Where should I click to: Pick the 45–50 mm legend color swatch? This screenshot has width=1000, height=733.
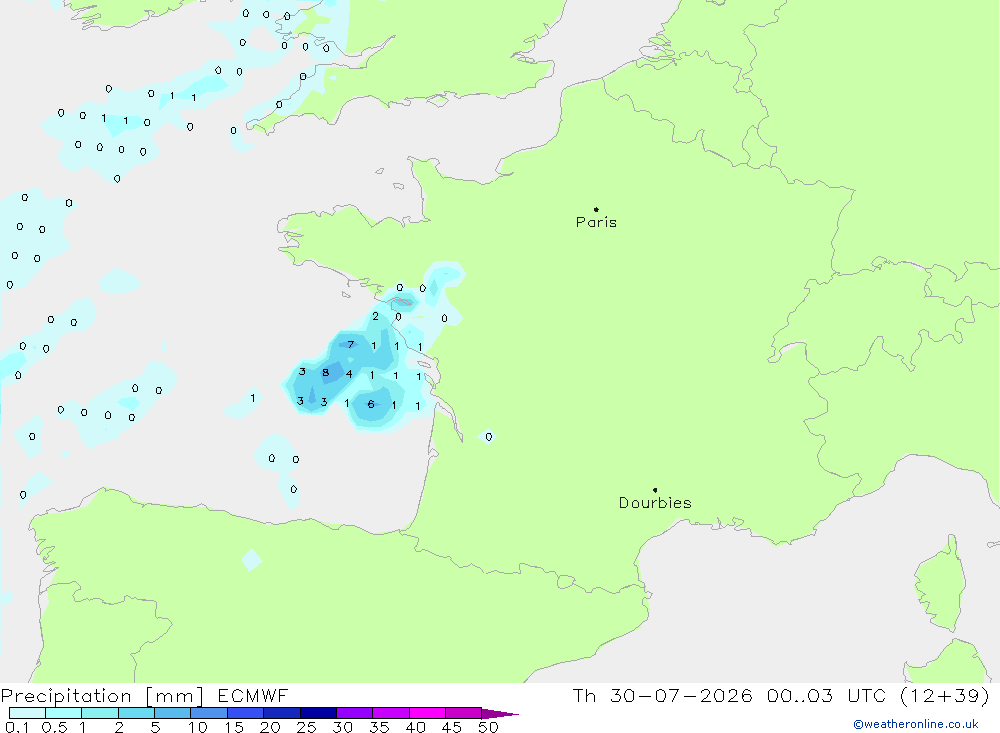(x=464, y=713)
